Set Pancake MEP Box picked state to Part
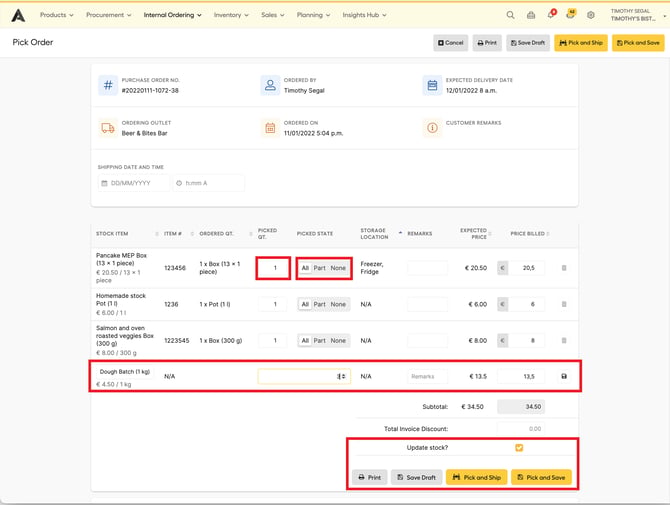This screenshot has height=505, width=670. [x=320, y=268]
